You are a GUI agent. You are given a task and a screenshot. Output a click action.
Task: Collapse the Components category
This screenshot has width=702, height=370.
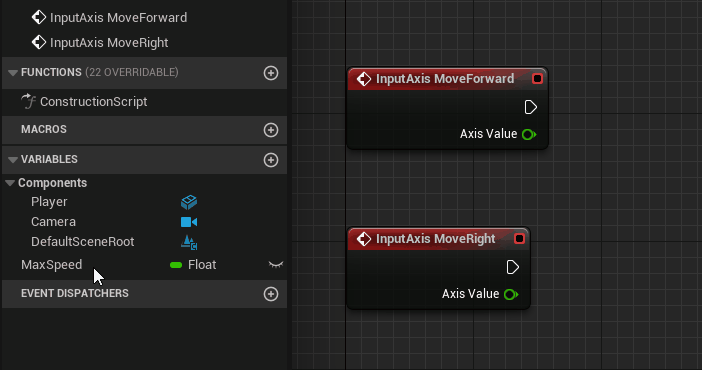click(x=10, y=183)
